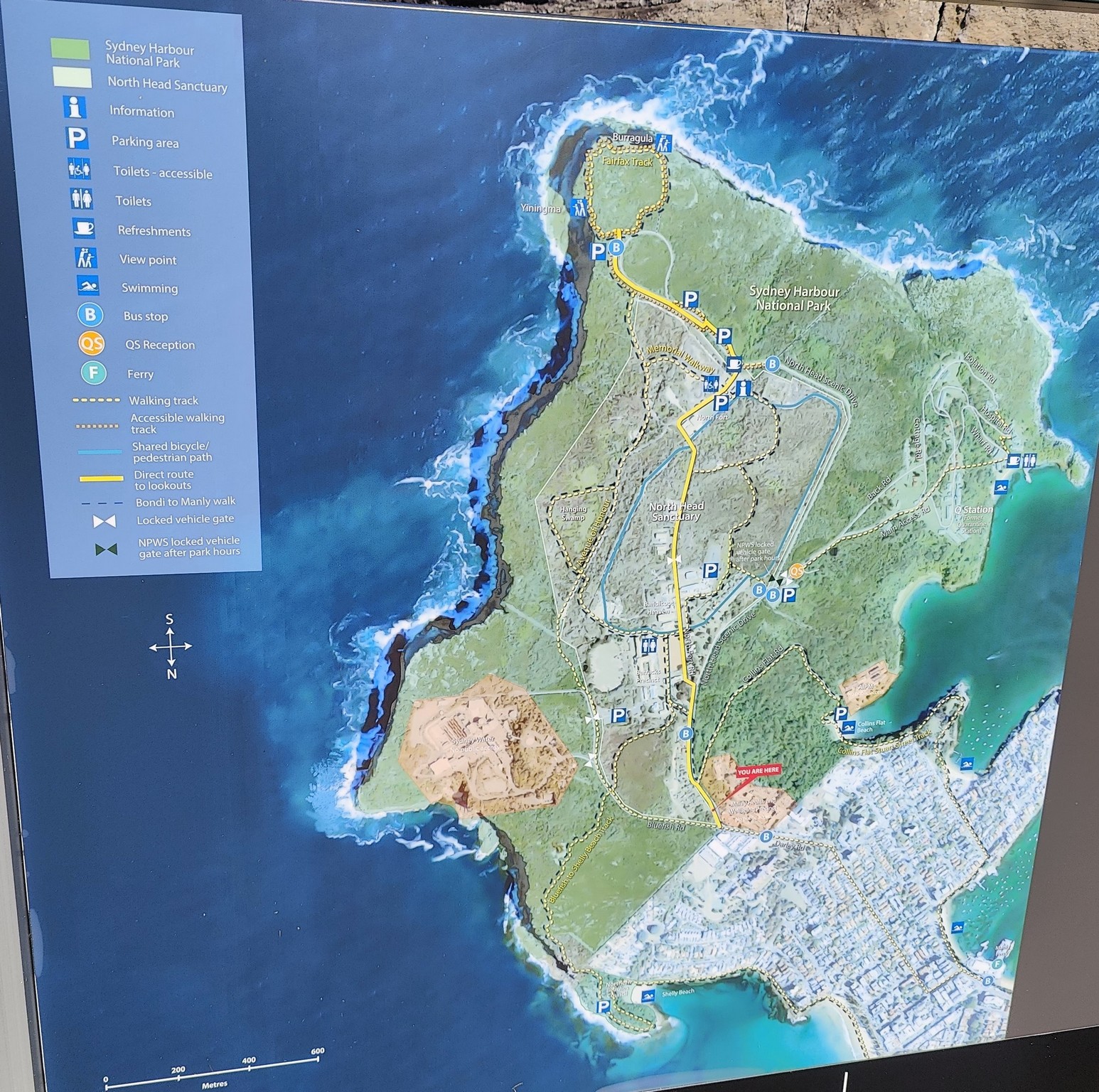This screenshot has width=1099, height=1092.
Task: Click the information icon near North Fort
Action: tap(744, 388)
